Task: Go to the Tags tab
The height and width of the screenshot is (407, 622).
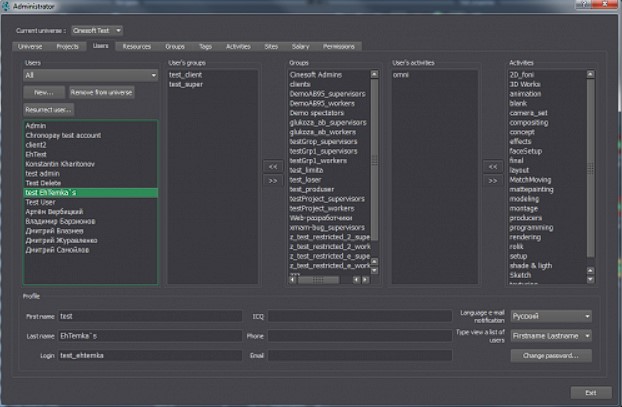Action: pyautogui.click(x=205, y=46)
